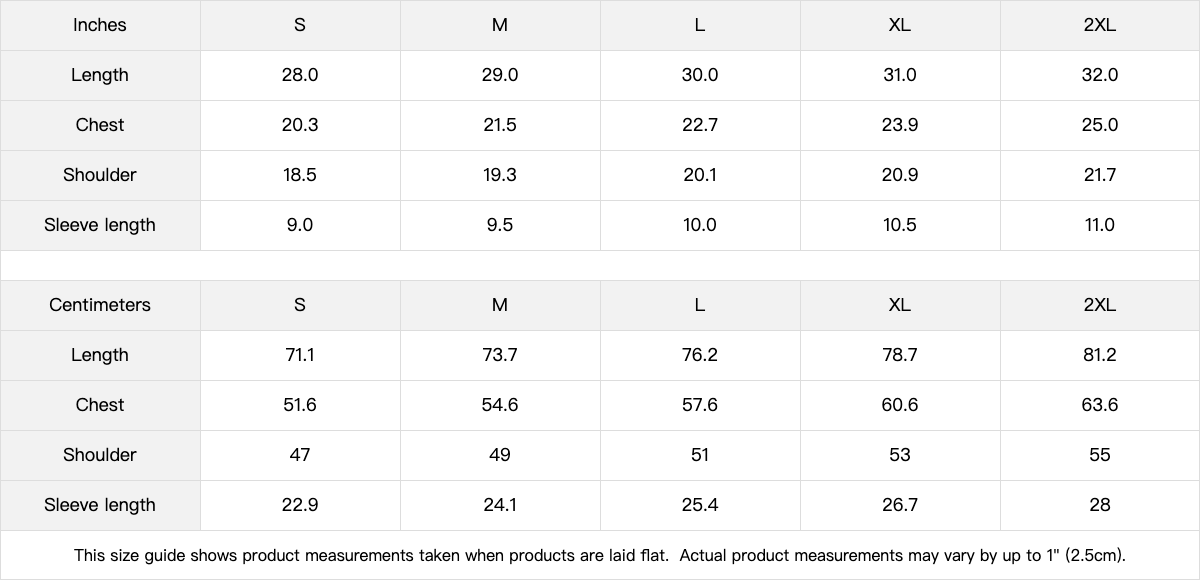
Task: Click the 21.7 shoulder value for 2XL
Action: (x=1100, y=175)
